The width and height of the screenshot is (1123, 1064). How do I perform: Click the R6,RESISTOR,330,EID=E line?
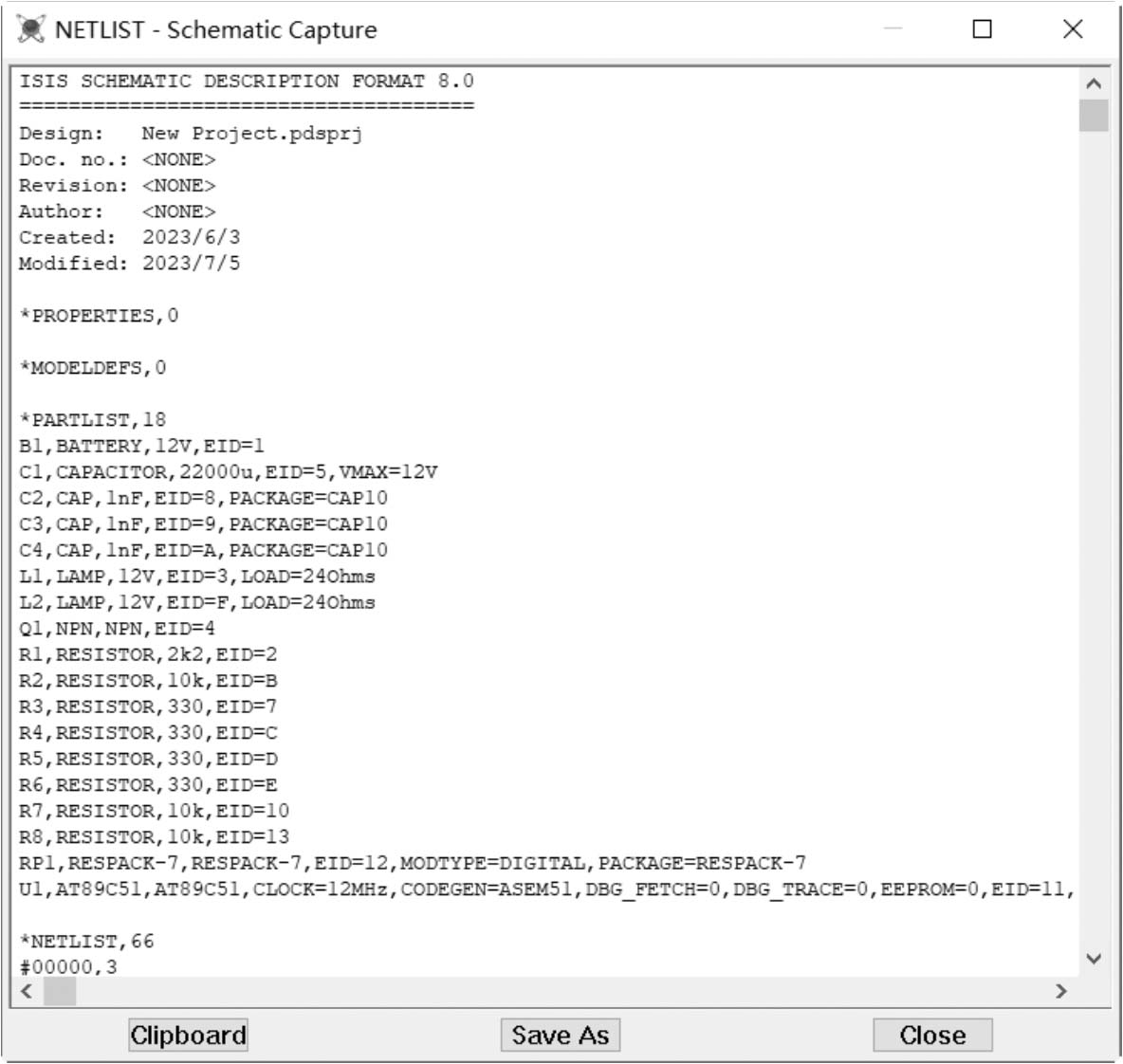(148, 785)
